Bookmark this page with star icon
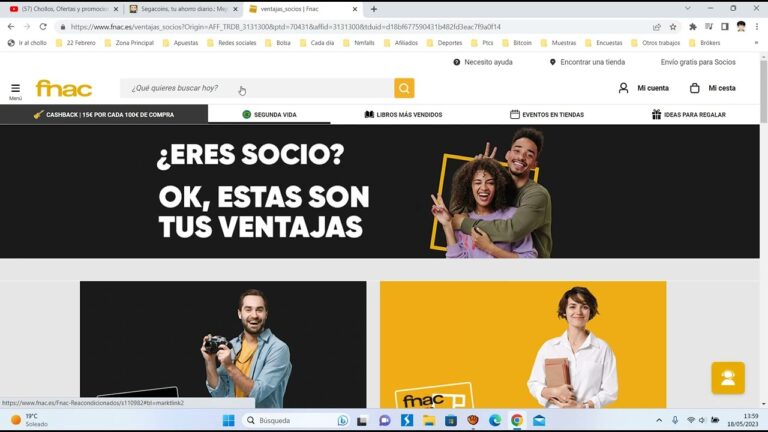768x432 pixels. pyautogui.click(x=673, y=27)
